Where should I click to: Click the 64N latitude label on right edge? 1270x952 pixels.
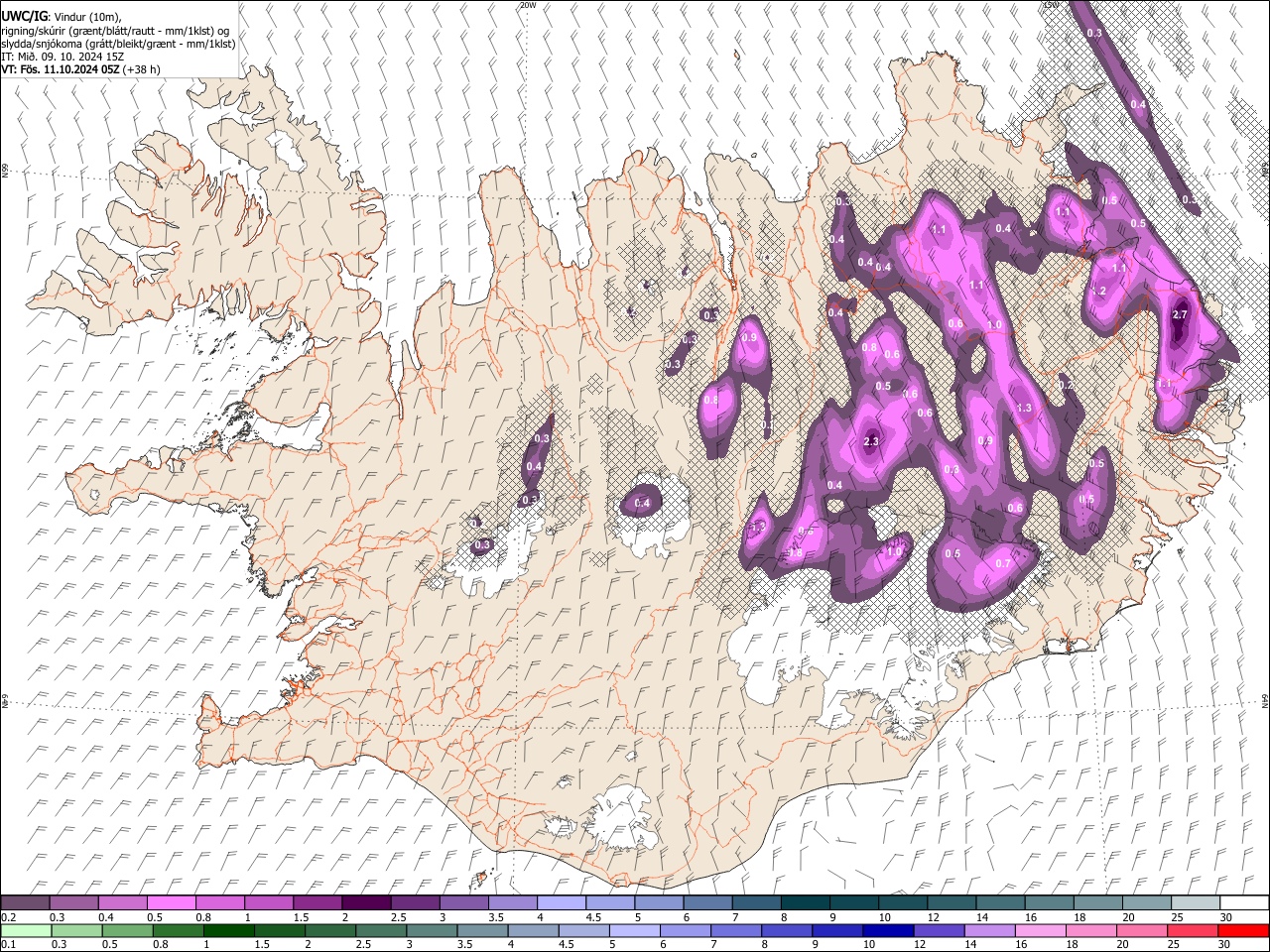[x=1265, y=700]
